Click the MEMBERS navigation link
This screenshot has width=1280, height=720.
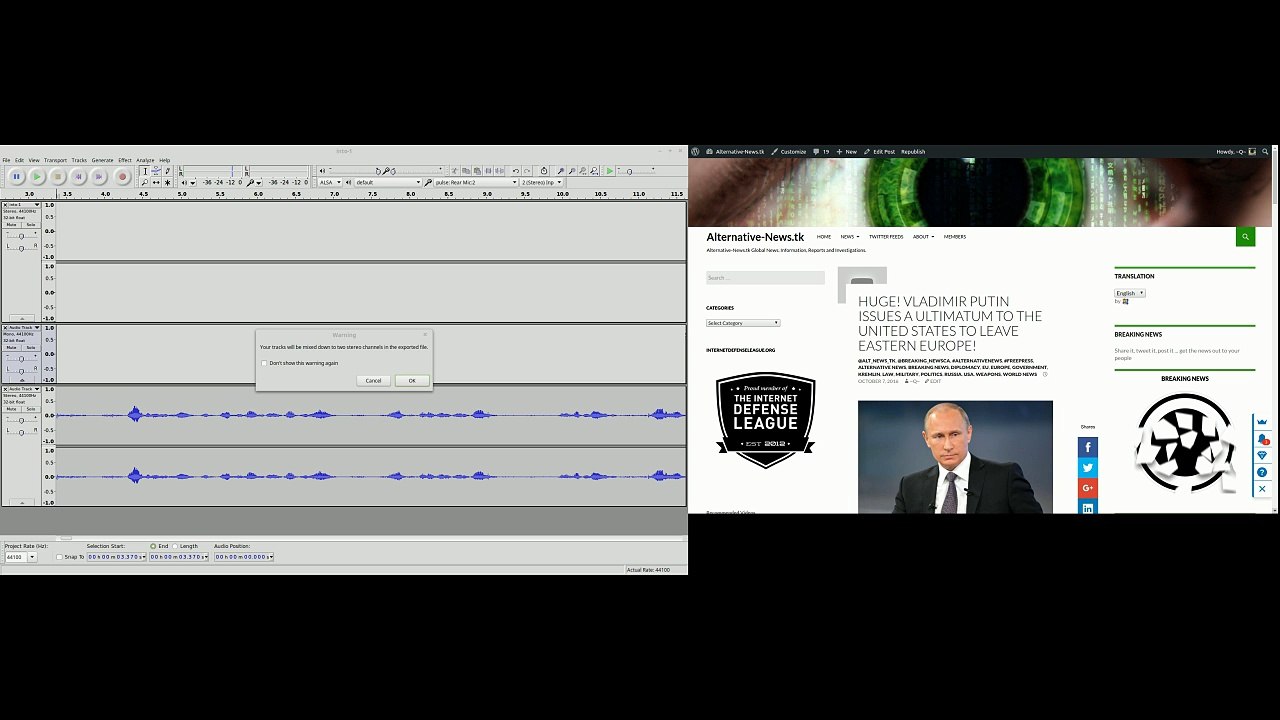click(x=955, y=237)
